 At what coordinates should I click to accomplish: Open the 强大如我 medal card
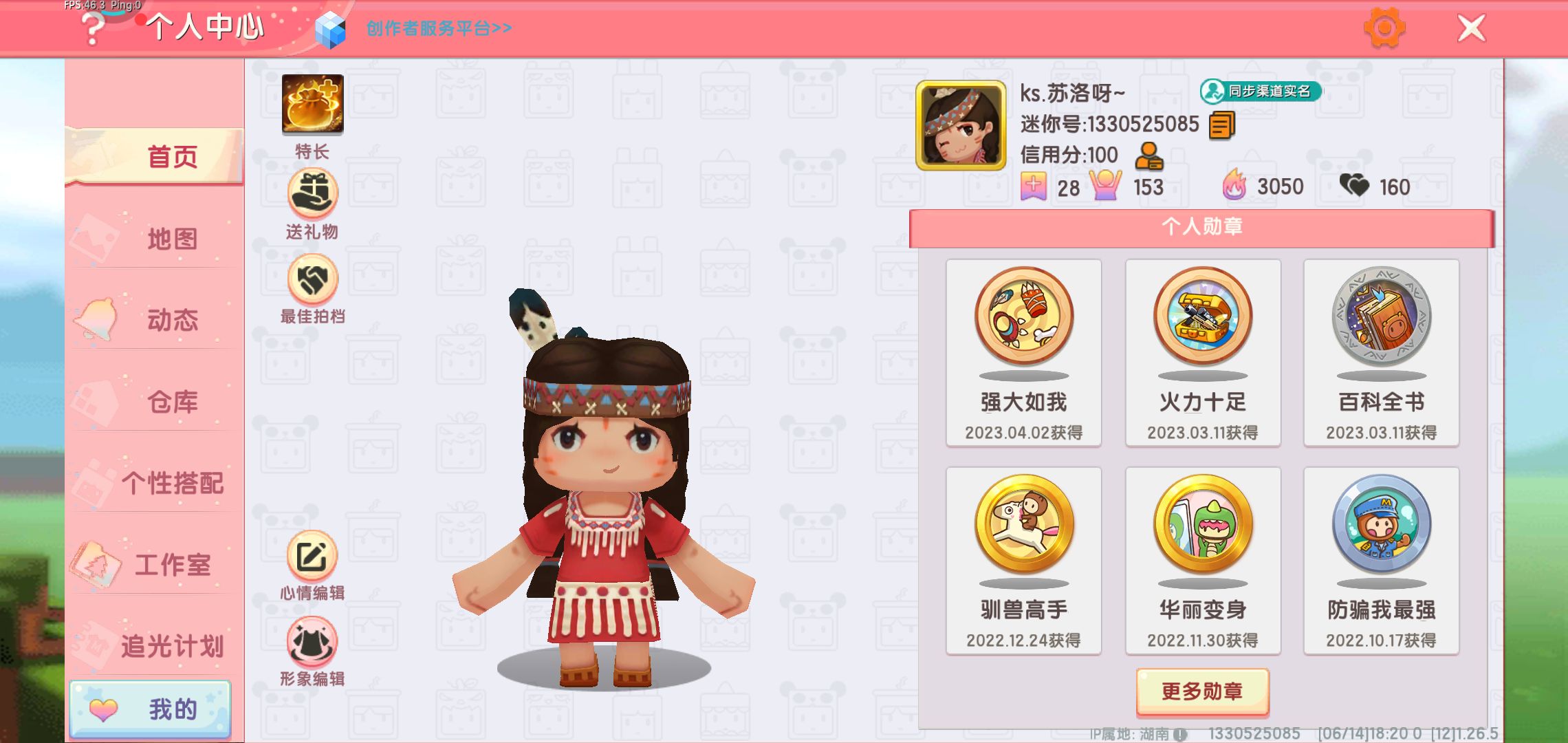pyautogui.click(x=1023, y=353)
